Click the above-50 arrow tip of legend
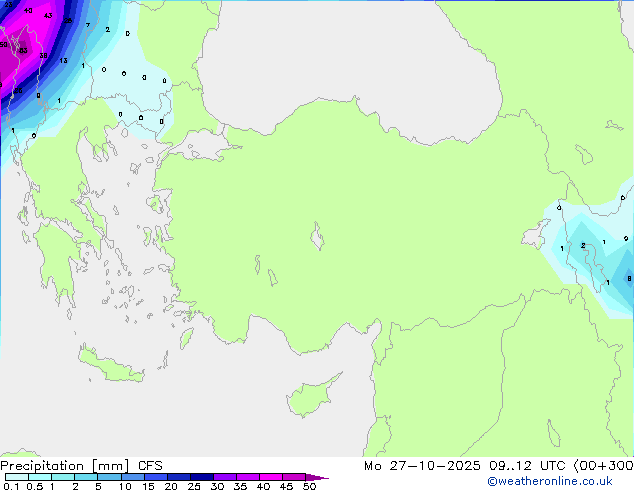634x490 pixels. (x=317, y=477)
